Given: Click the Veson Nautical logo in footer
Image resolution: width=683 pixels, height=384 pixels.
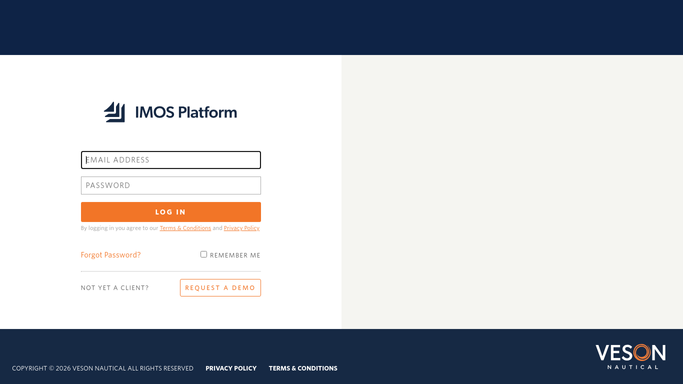Looking at the screenshot, I should point(630,357).
